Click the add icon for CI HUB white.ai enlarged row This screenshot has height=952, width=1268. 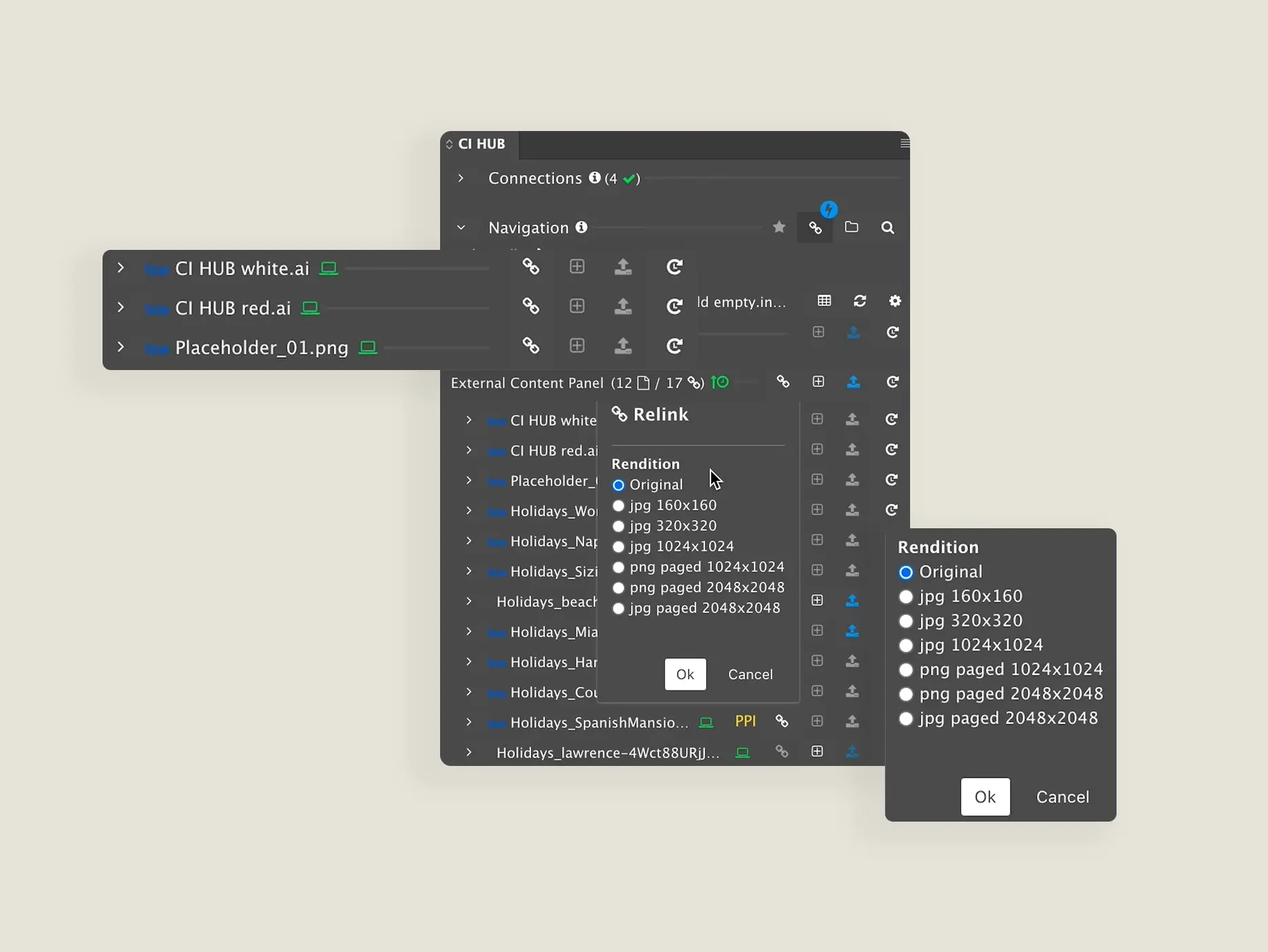(x=577, y=267)
